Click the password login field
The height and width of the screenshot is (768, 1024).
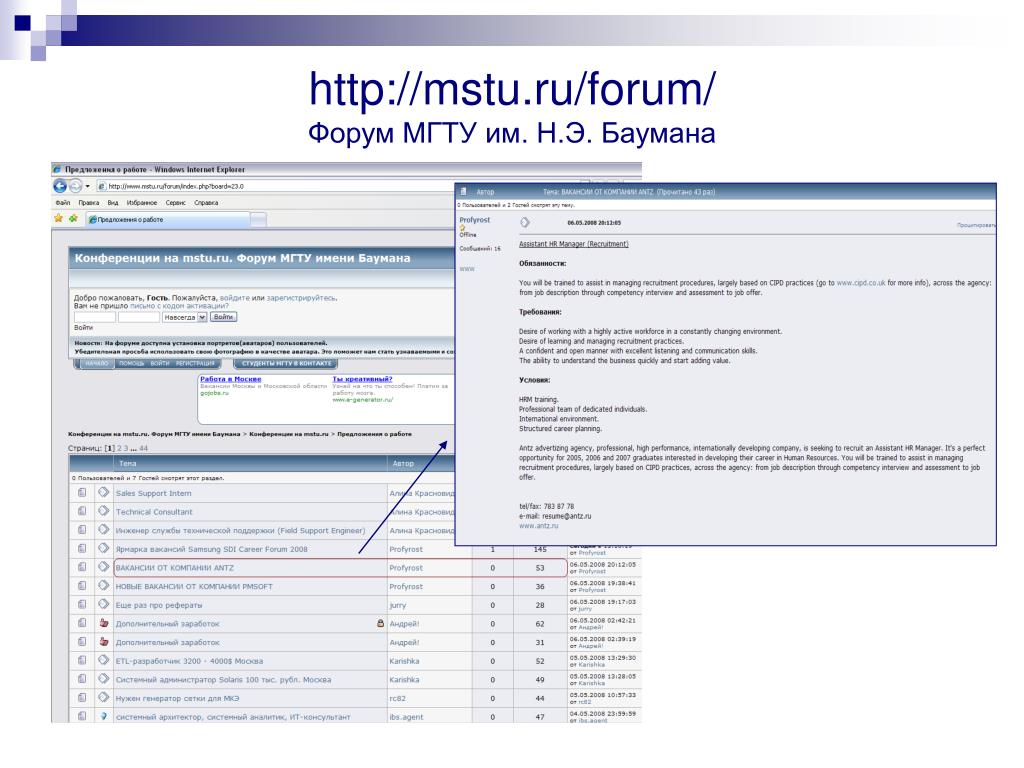[138, 317]
